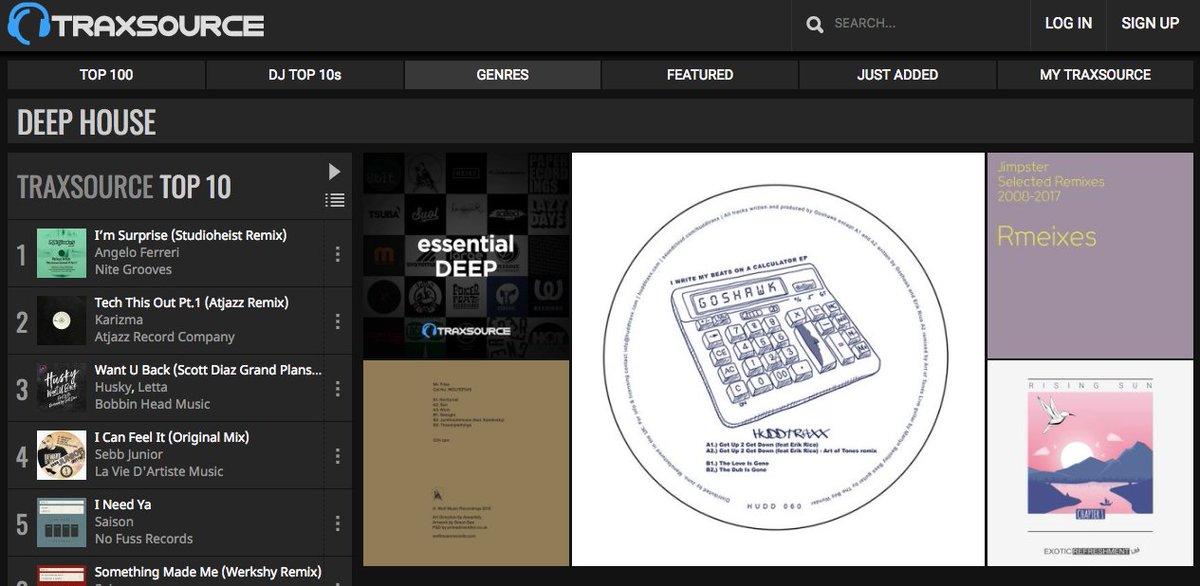
Task: Open label Nite Grooves
Action: coord(133,269)
